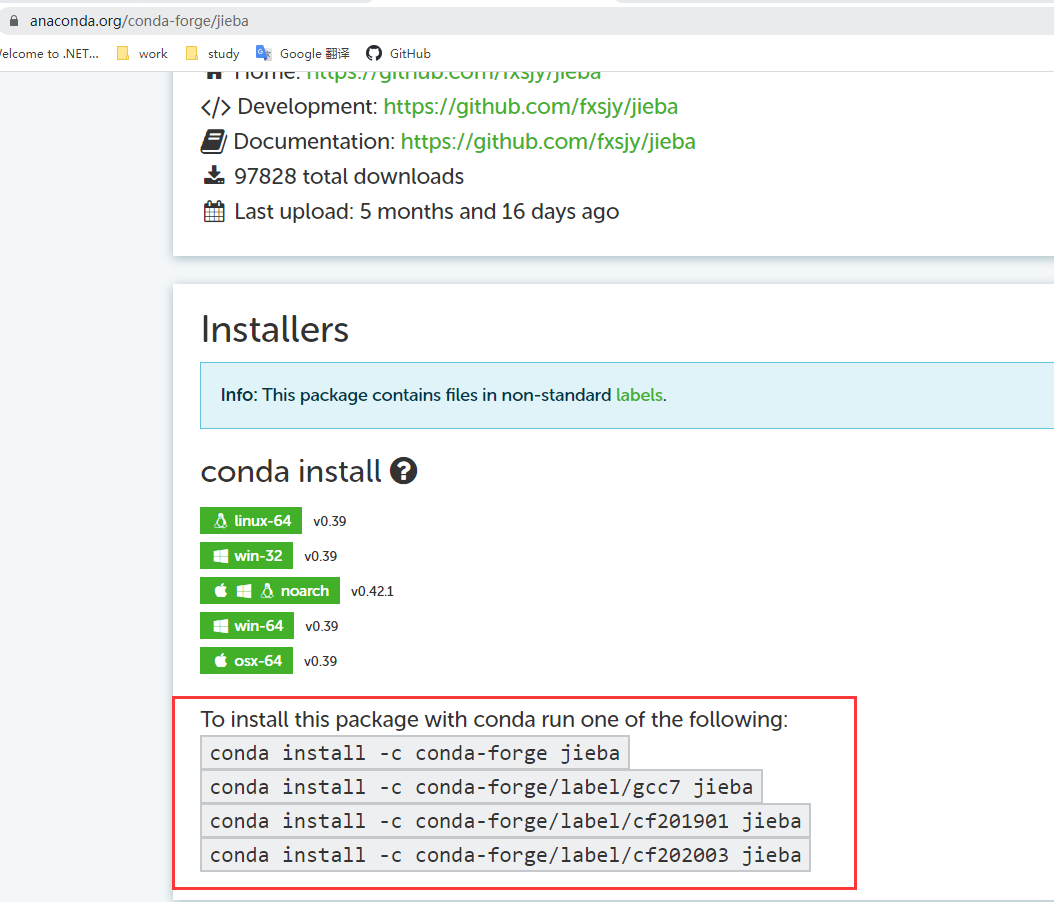The height and width of the screenshot is (902, 1054).
Task: Open the Google 翻译 bookmark
Action: coord(303,53)
